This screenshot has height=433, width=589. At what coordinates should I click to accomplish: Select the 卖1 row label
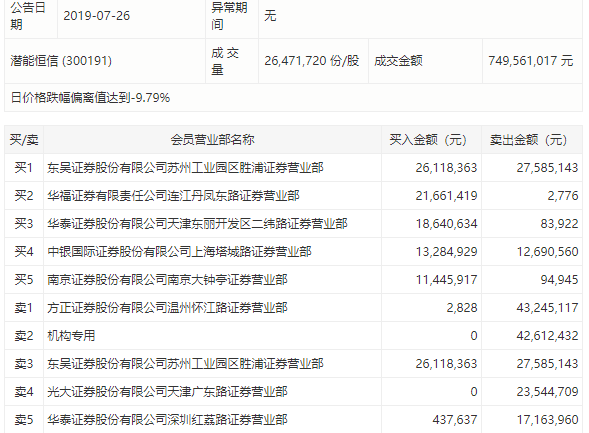pyautogui.click(x=24, y=308)
